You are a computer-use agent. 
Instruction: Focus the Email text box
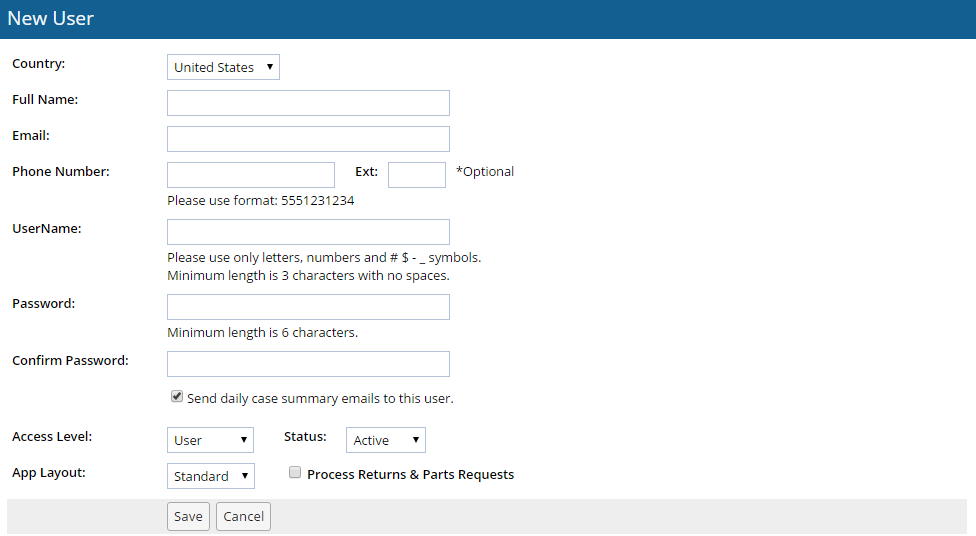(x=308, y=139)
